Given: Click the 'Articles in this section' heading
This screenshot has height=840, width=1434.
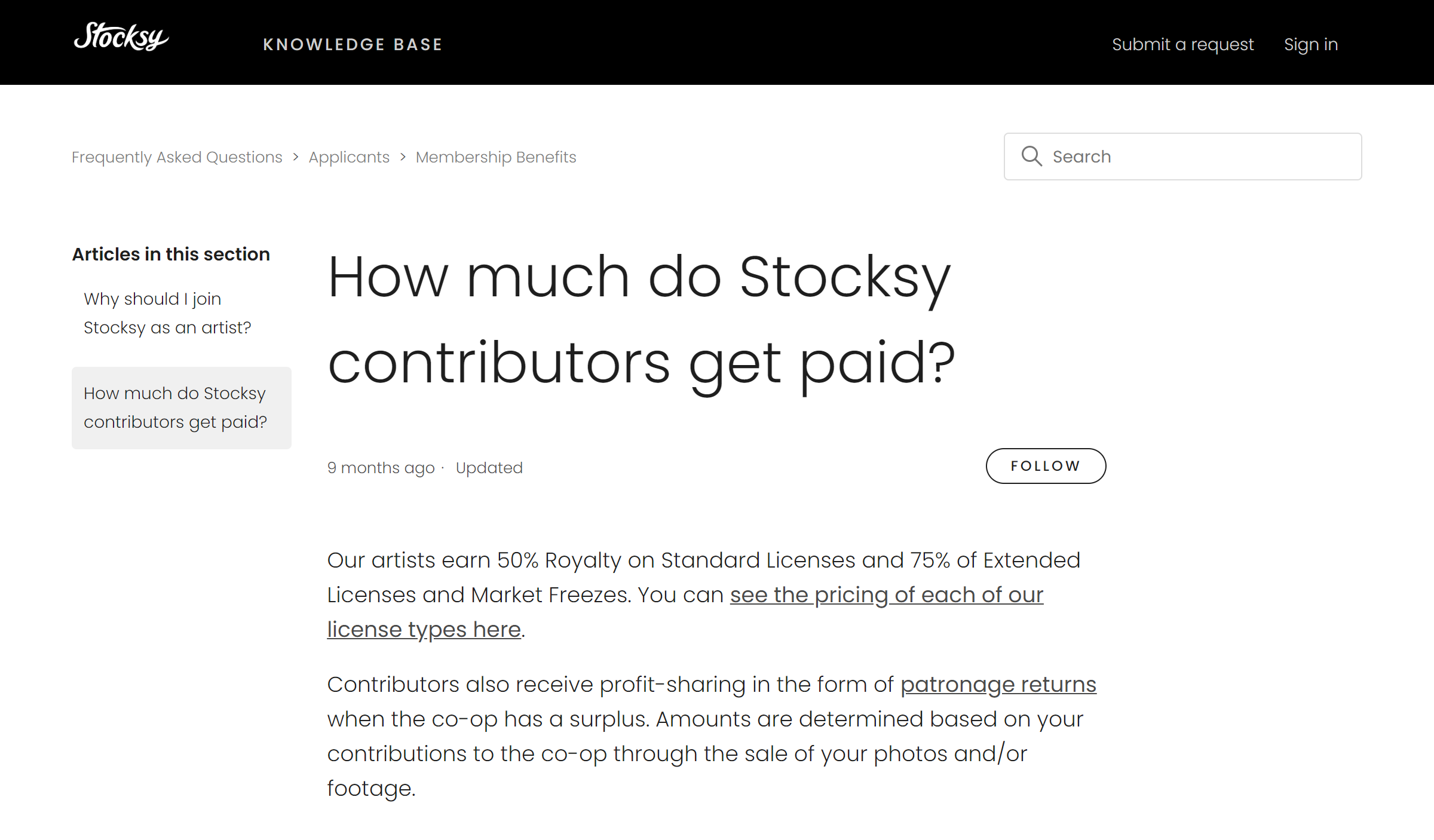Looking at the screenshot, I should tap(170, 253).
